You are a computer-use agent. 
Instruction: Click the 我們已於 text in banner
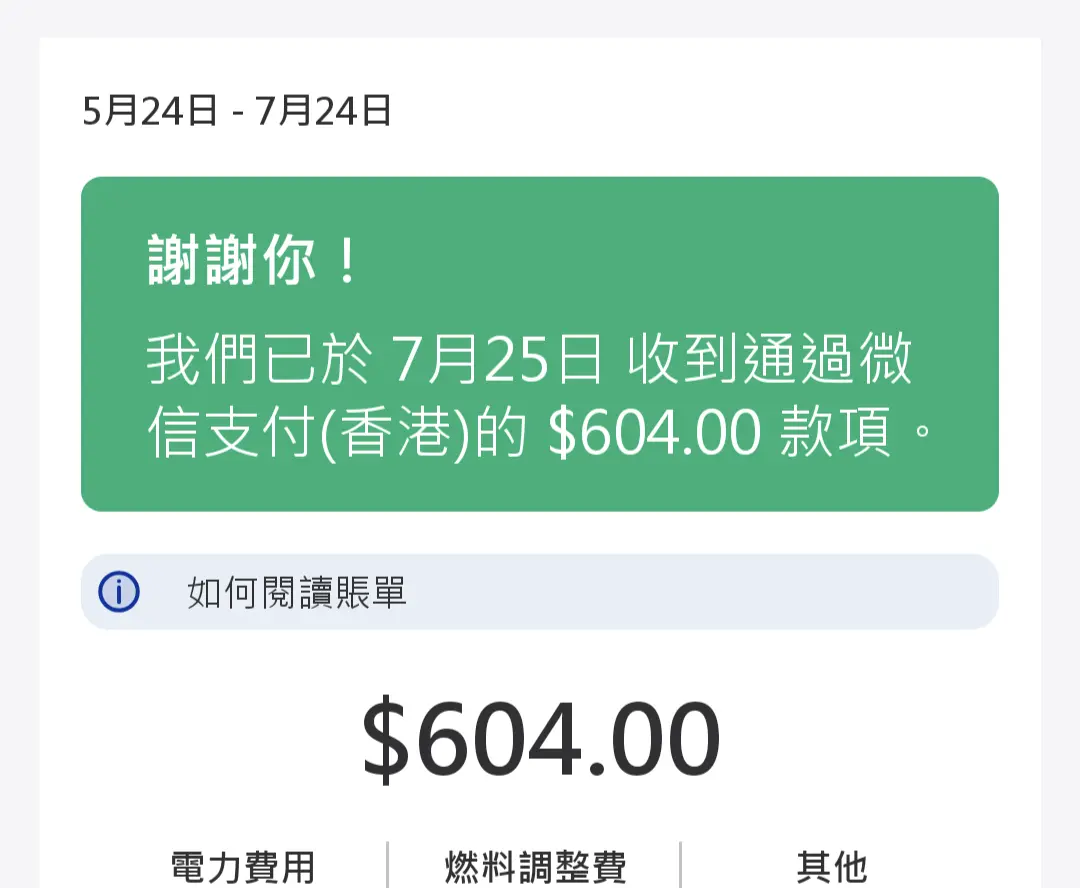click(x=260, y=359)
